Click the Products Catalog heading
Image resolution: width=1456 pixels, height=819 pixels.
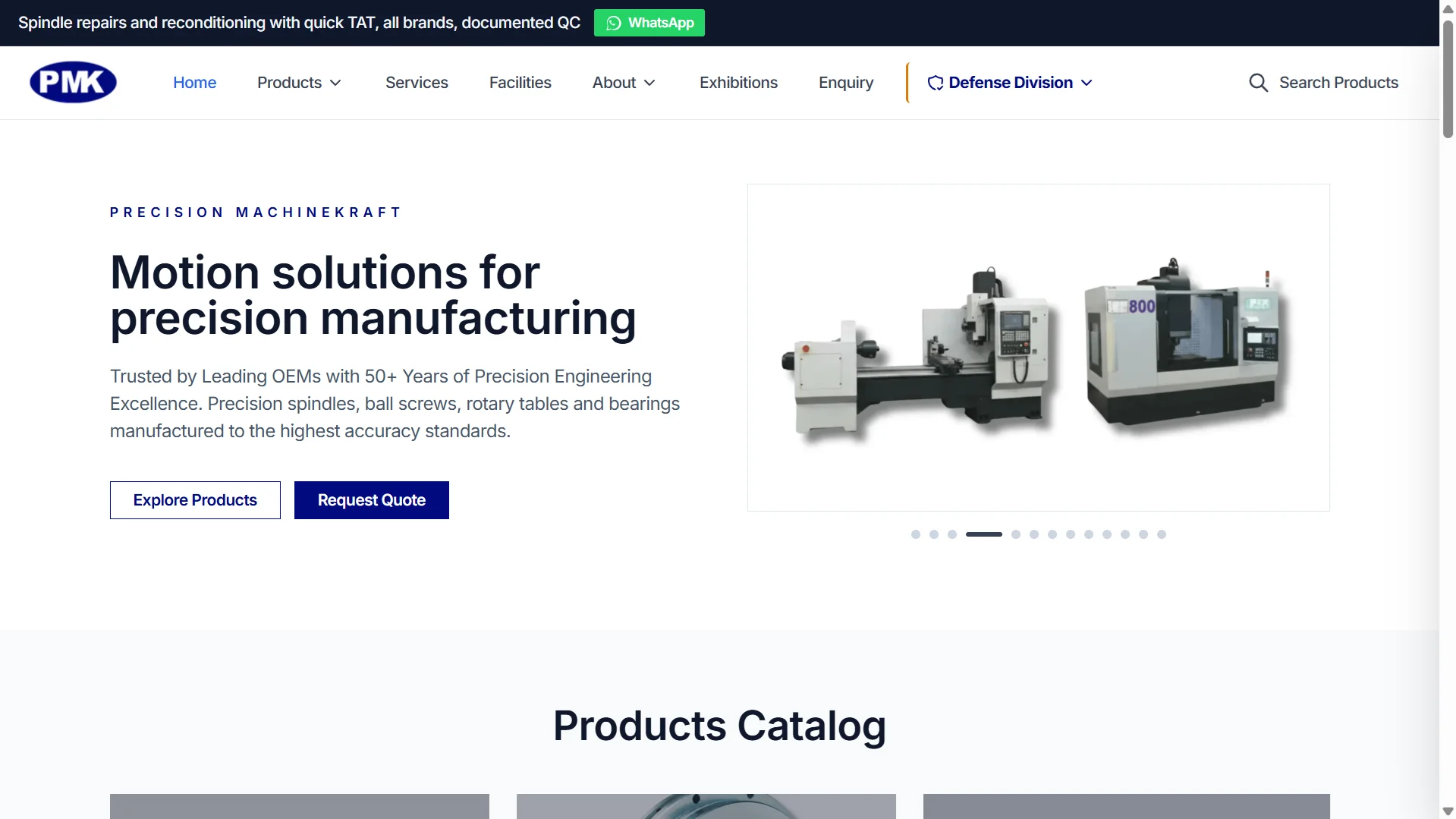click(719, 726)
